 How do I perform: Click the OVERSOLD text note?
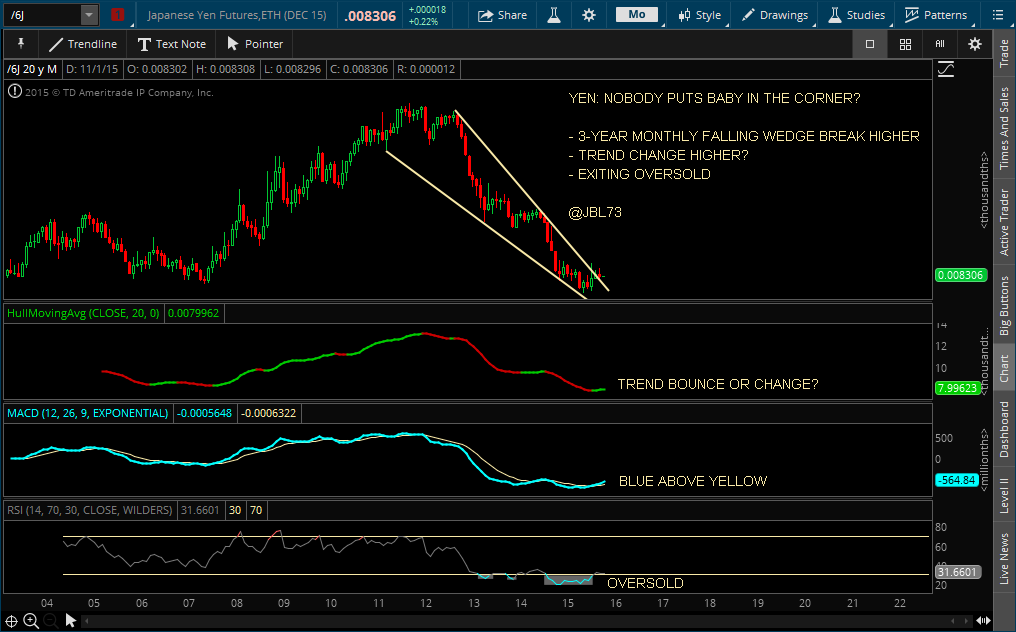[x=645, y=583]
